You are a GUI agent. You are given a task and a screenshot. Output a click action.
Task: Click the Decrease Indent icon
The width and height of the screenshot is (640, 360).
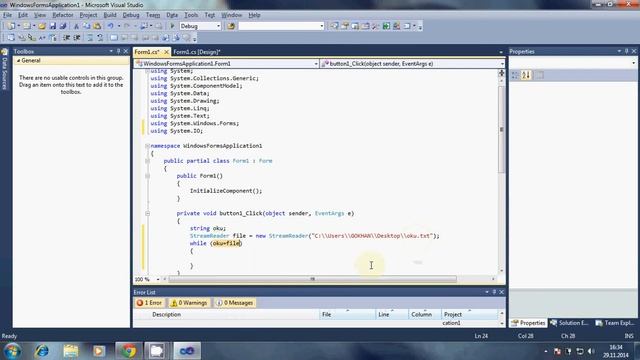[x=67, y=38]
